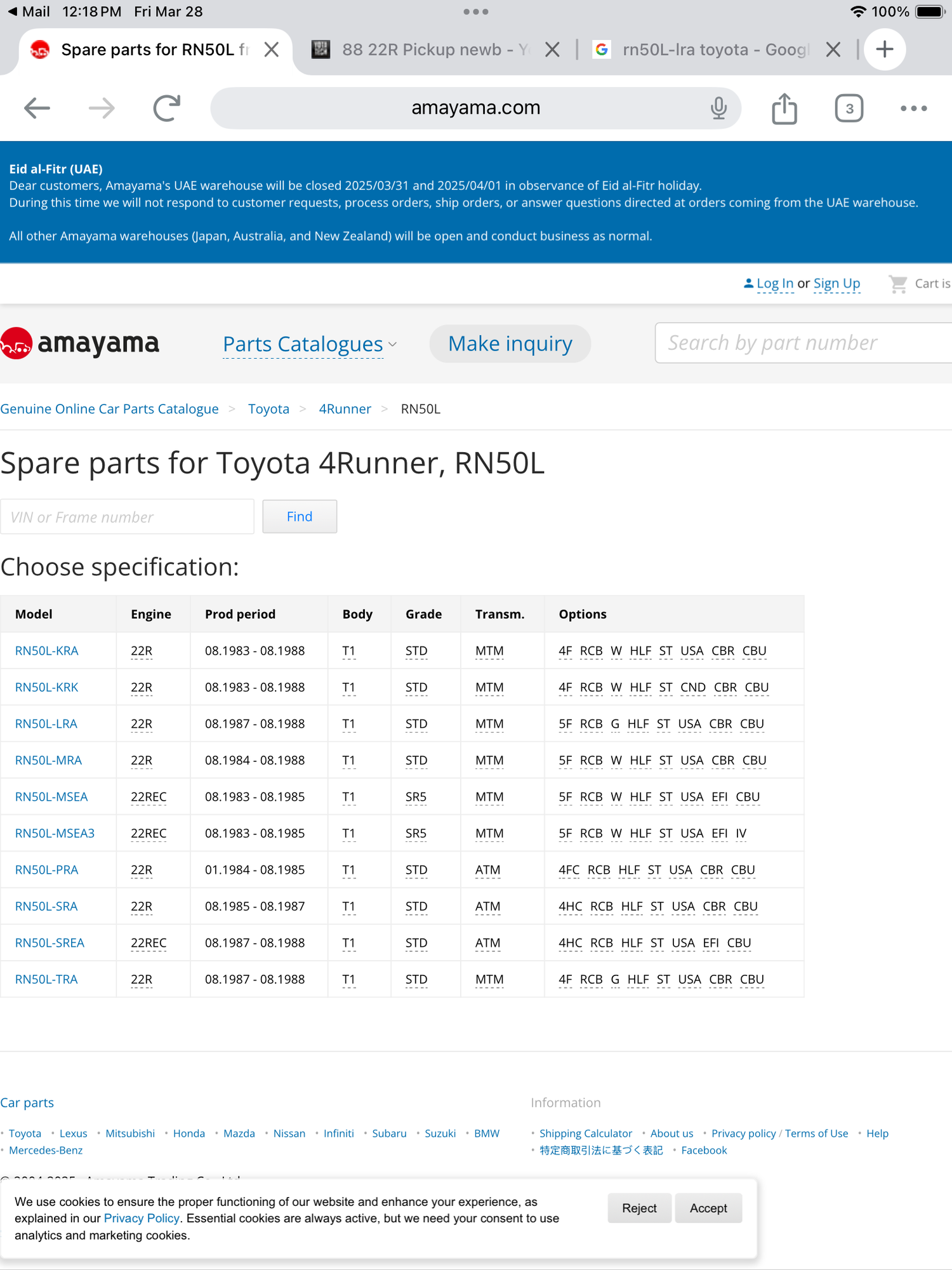Open the tab overview showing 3 tabs

(x=849, y=108)
